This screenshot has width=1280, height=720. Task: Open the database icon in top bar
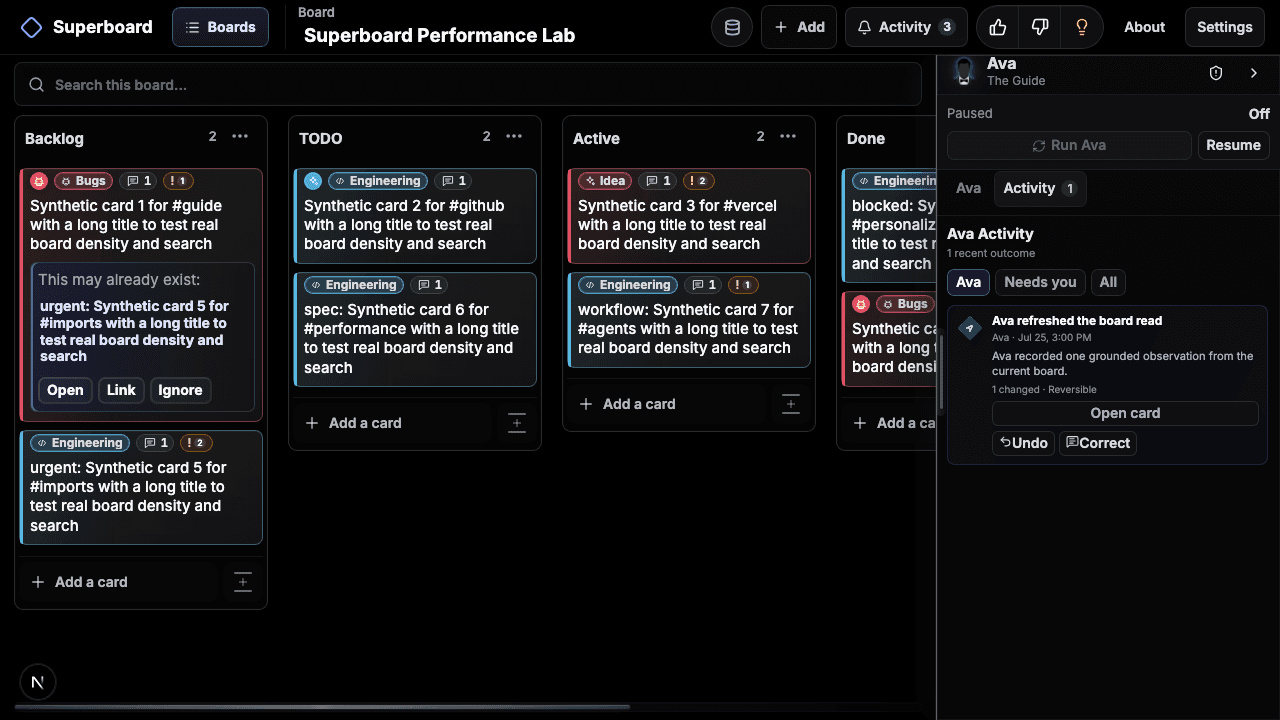coord(732,27)
